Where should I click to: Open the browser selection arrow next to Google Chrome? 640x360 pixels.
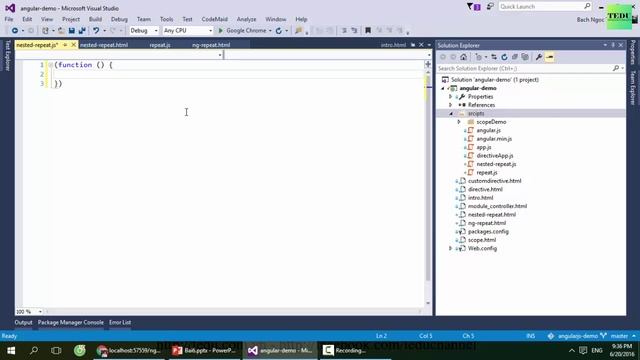[x=270, y=31]
